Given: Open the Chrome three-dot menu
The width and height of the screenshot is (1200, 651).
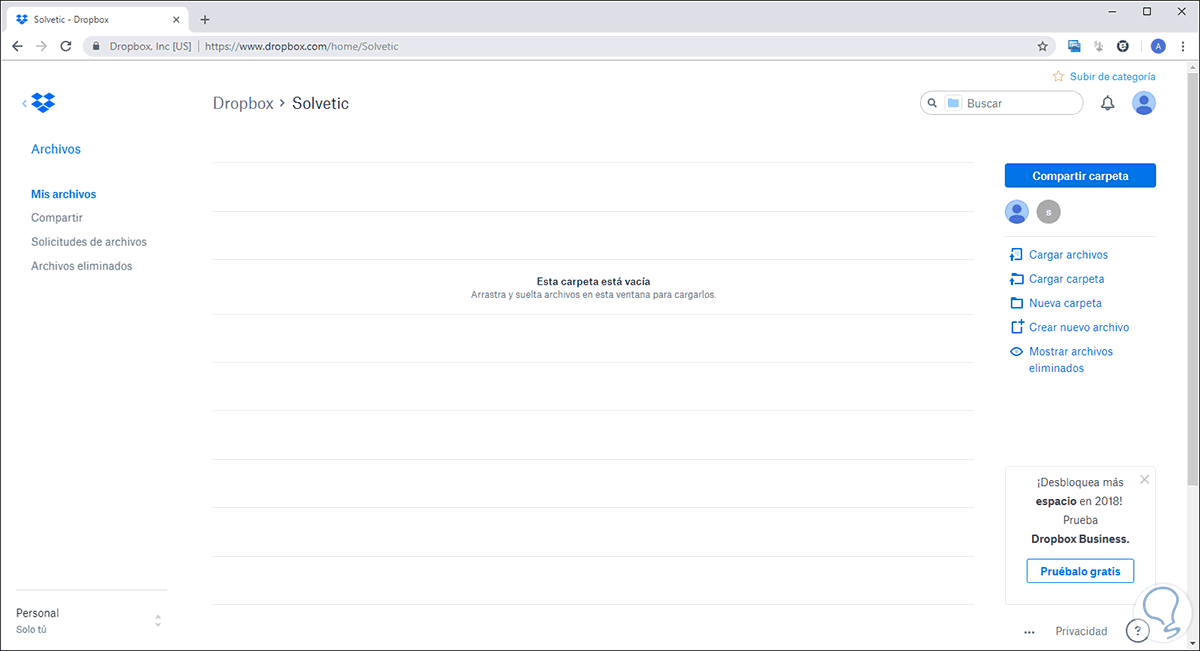Looking at the screenshot, I should [1183, 46].
